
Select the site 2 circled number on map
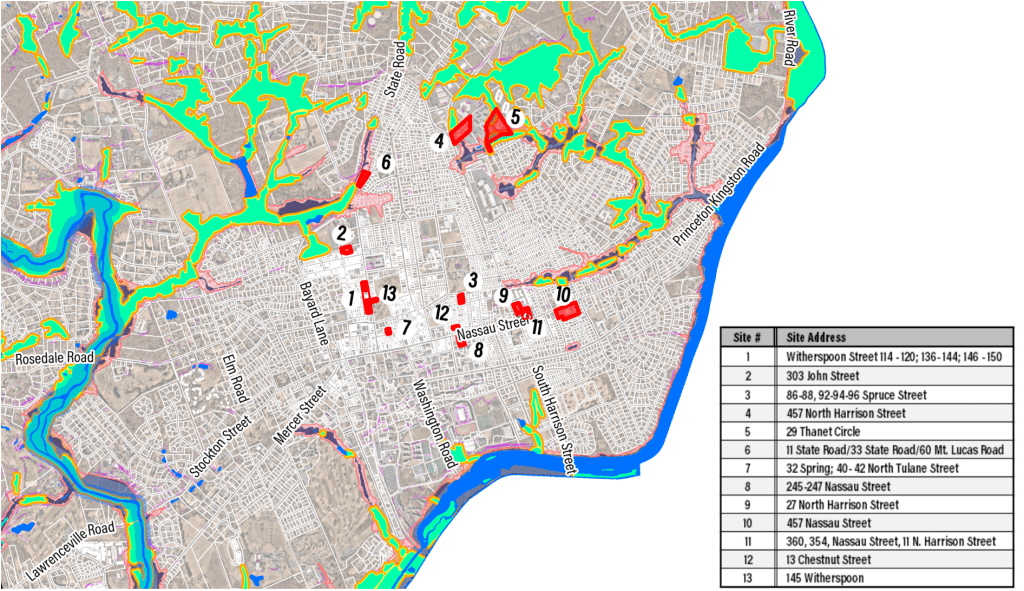[x=342, y=234]
